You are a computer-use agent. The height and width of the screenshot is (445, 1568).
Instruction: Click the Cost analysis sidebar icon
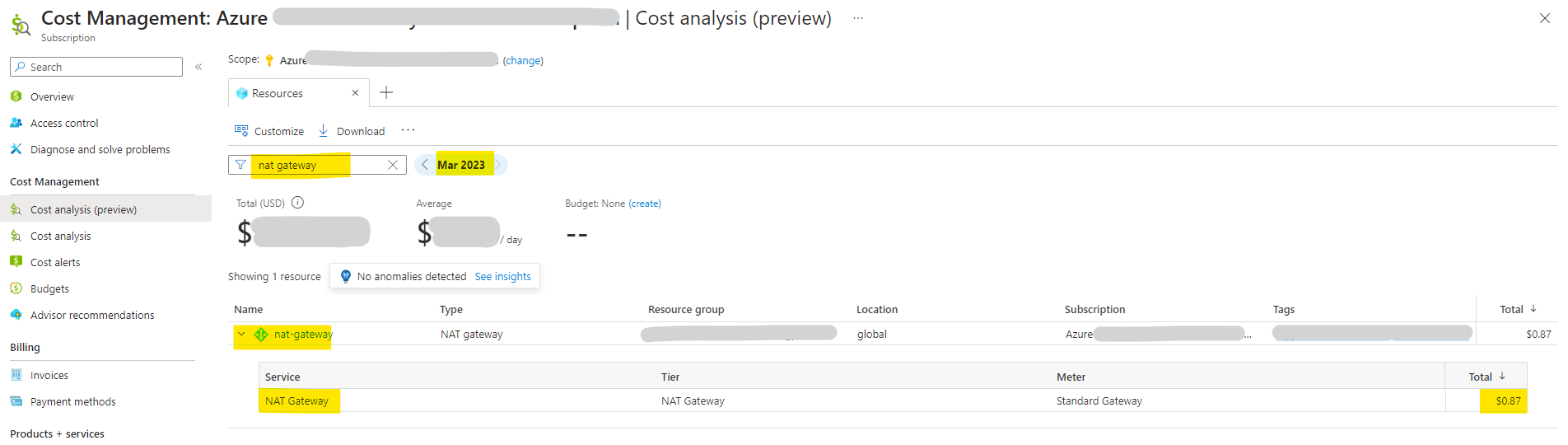click(x=16, y=236)
